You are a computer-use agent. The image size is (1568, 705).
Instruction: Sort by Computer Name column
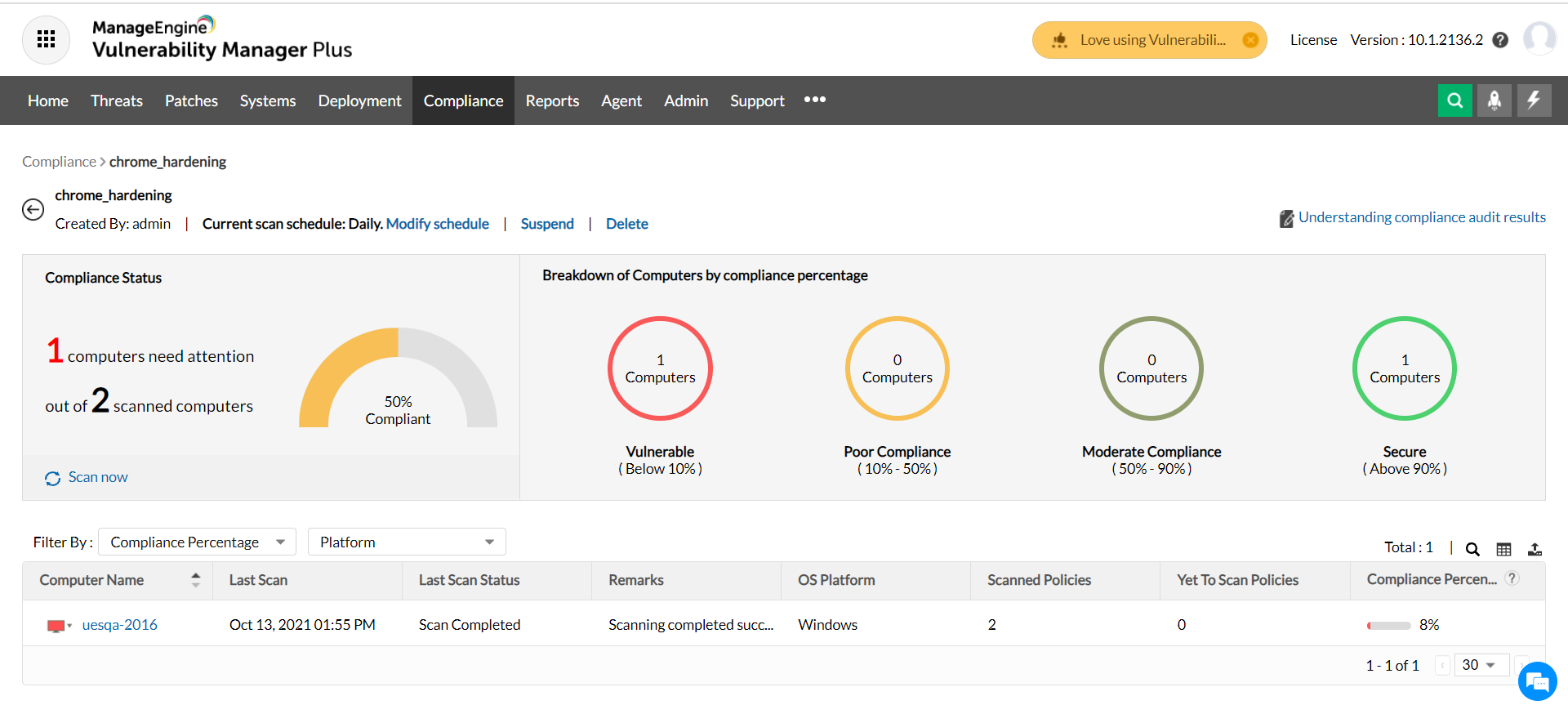point(195,580)
